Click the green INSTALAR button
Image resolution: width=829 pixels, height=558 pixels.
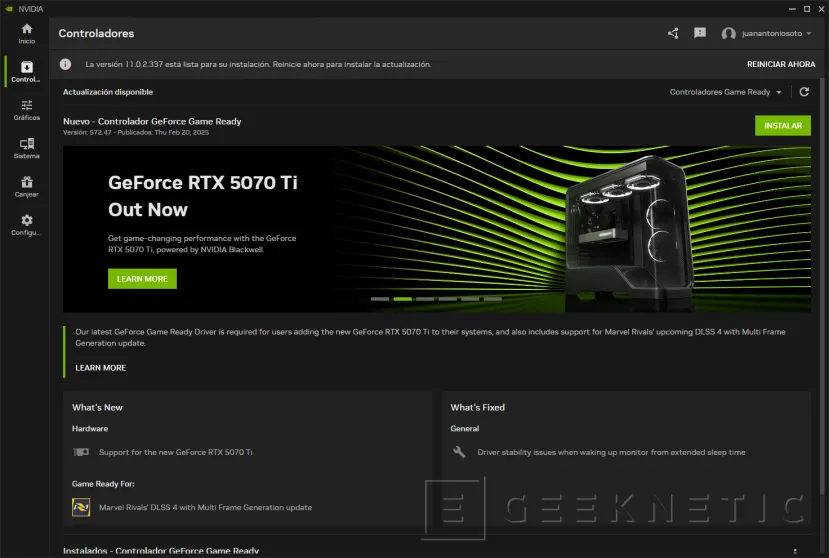coord(782,125)
